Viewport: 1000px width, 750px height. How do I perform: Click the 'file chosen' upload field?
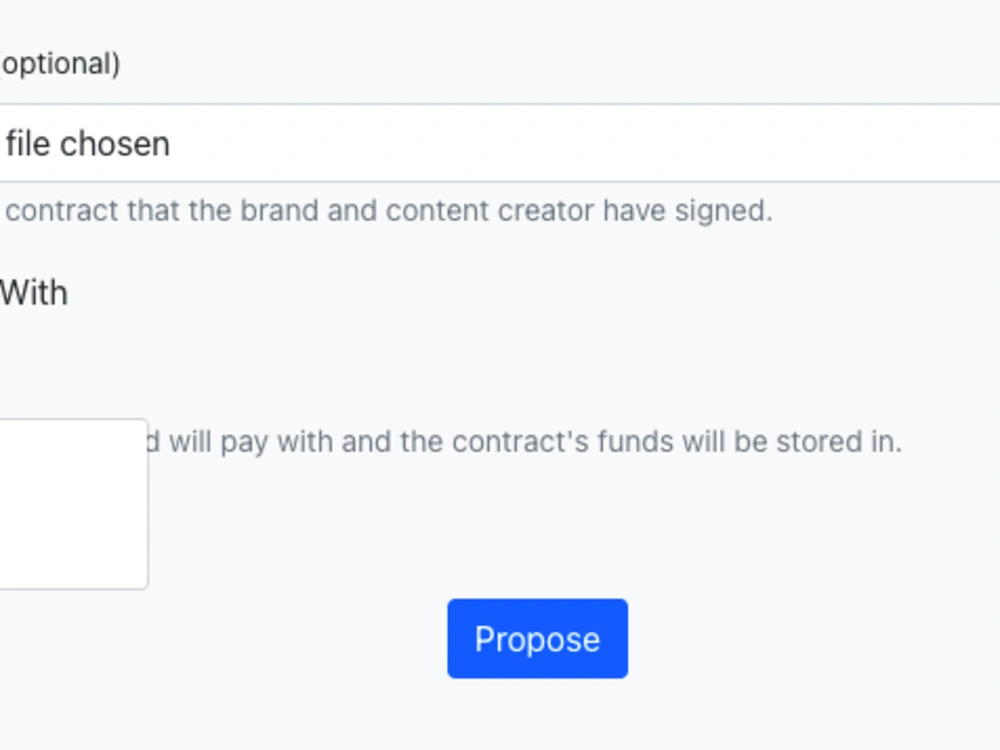500,143
